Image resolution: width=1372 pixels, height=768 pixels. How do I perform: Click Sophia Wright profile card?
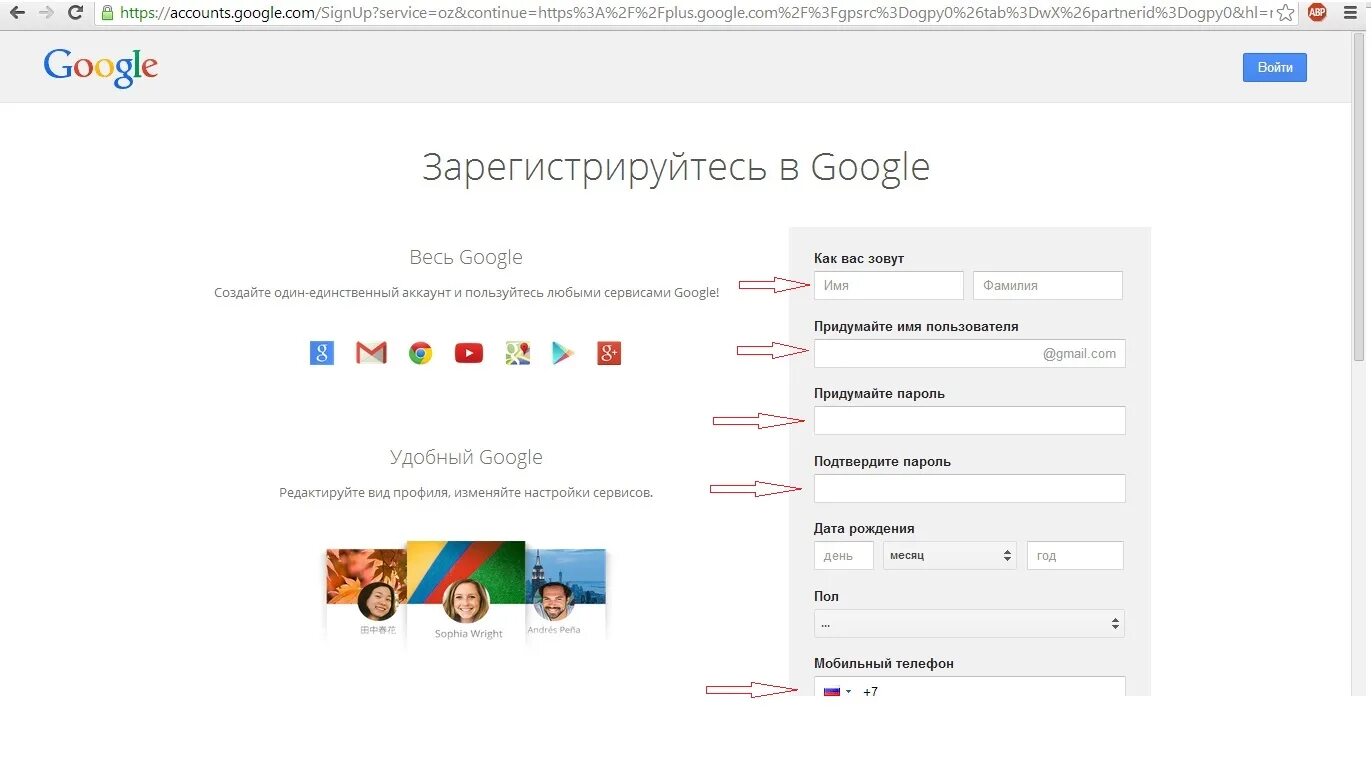[x=466, y=591]
